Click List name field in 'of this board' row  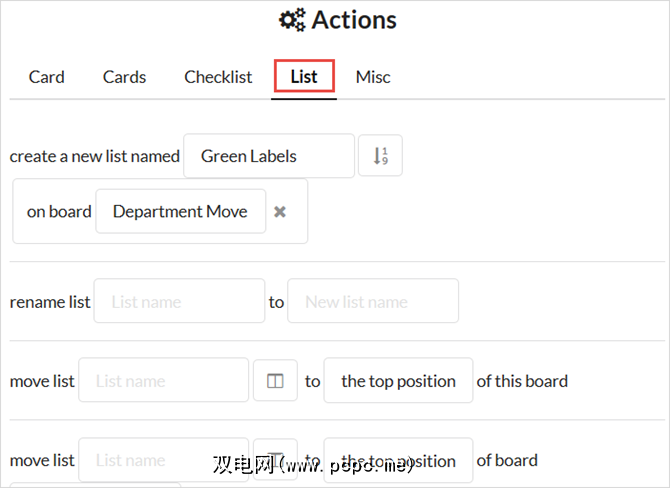[x=163, y=381]
